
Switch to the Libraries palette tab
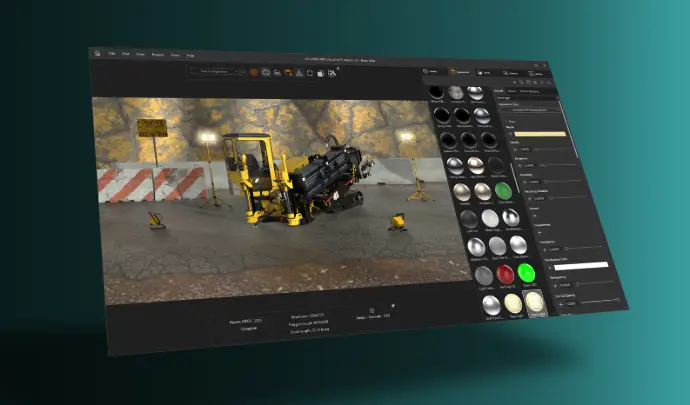click(x=536, y=74)
